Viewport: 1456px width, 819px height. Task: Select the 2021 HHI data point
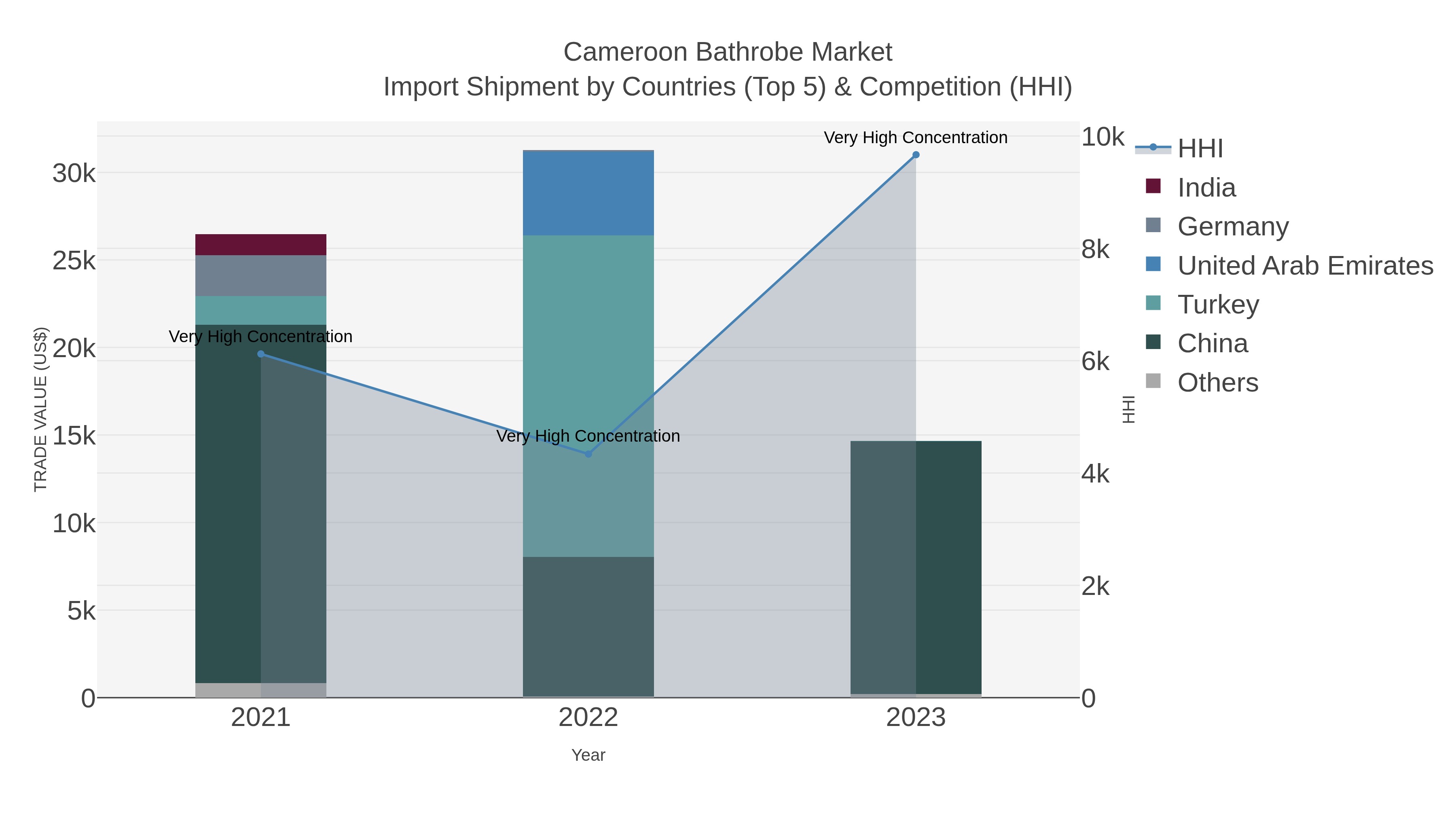(x=260, y=354)
